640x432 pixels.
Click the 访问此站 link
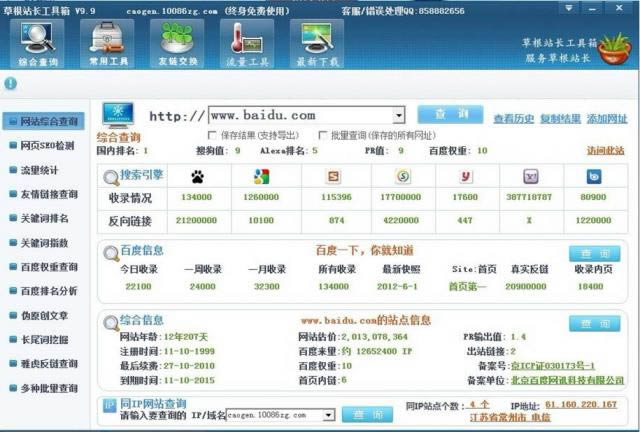point(606,151)
